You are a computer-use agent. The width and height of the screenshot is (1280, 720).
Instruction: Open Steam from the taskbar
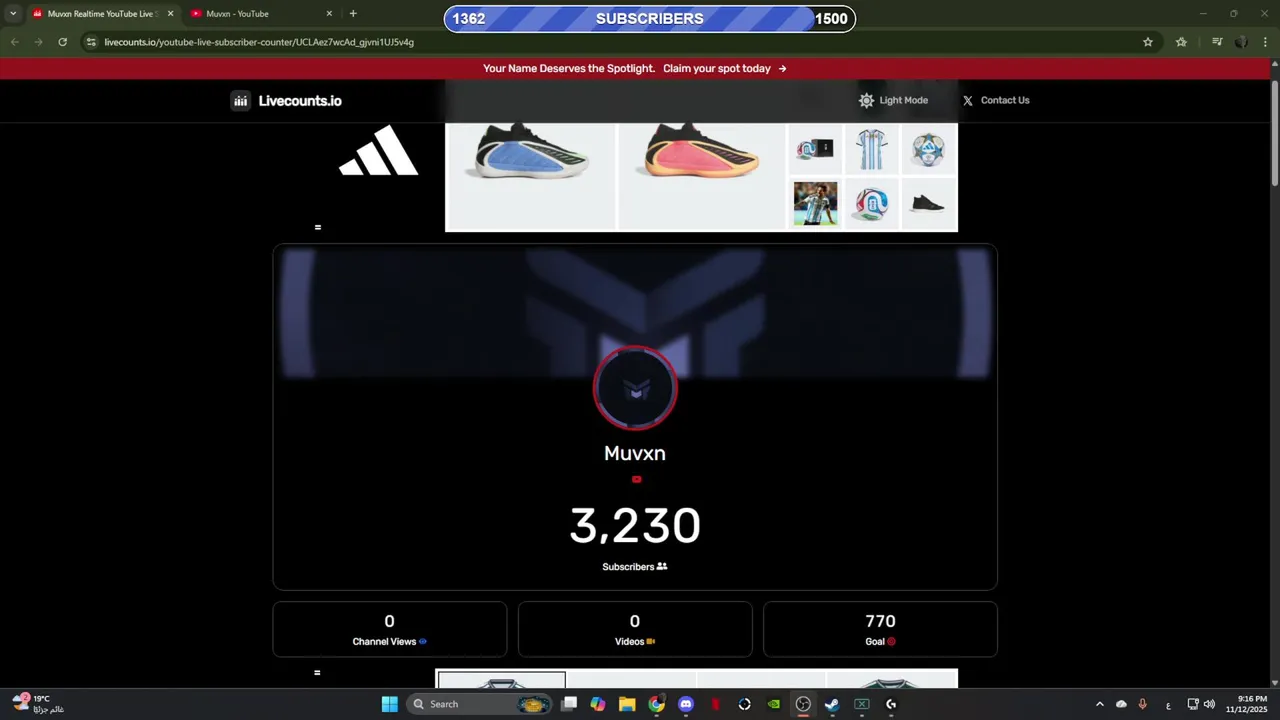click(832, 704)
